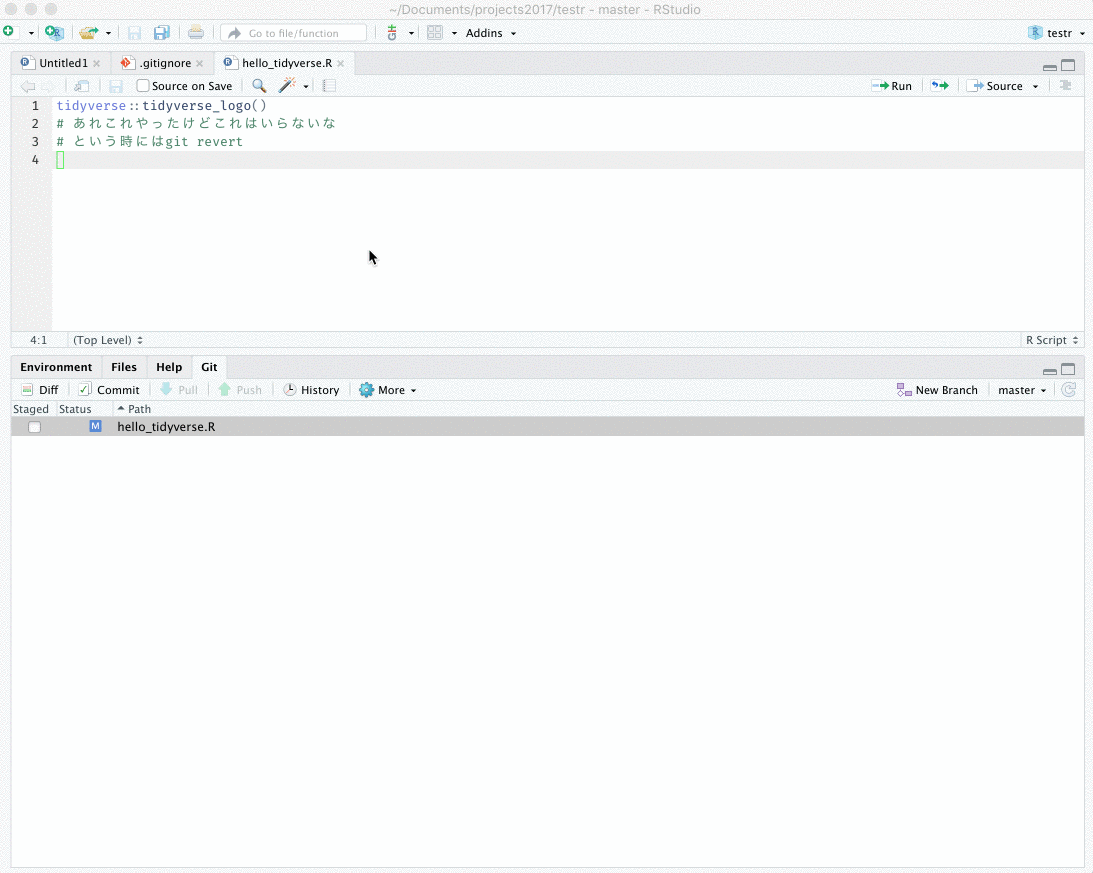Viewport: 1093px width, 873px height.
Task: Create a new project using the project icon
Action: point(54,32)
